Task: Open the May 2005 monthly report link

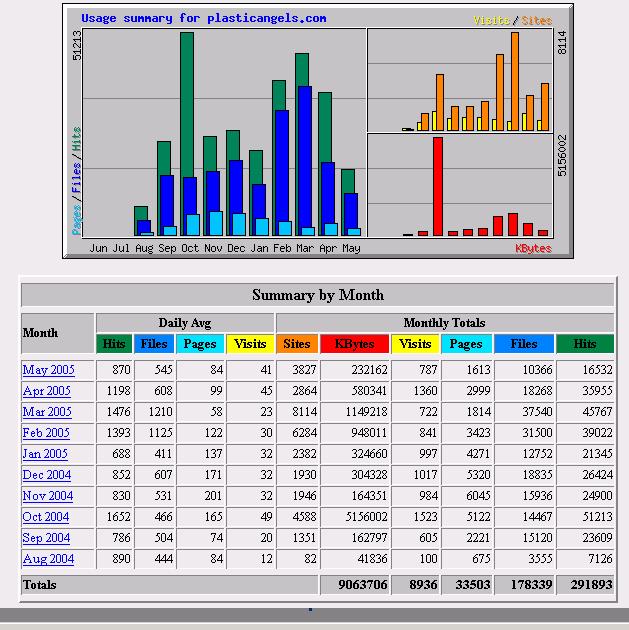Action: point(48,370)
